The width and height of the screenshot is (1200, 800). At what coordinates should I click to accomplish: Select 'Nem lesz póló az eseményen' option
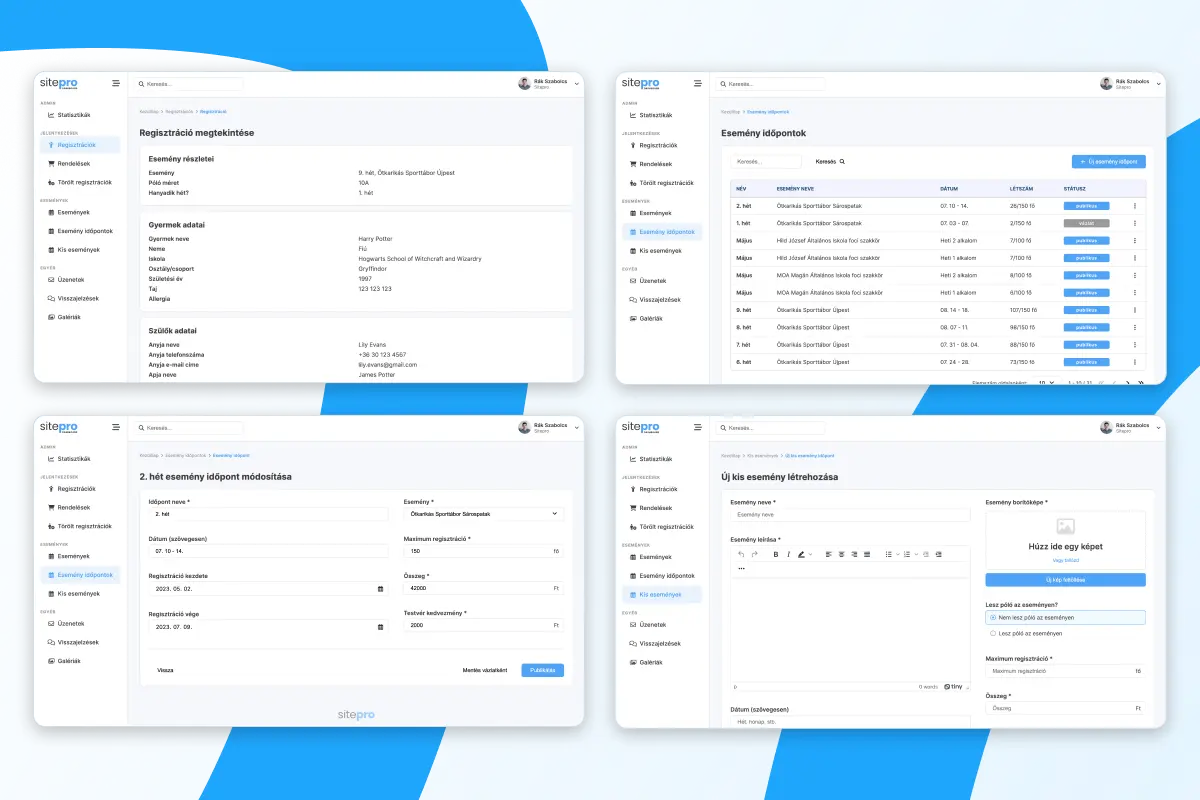1065,618
